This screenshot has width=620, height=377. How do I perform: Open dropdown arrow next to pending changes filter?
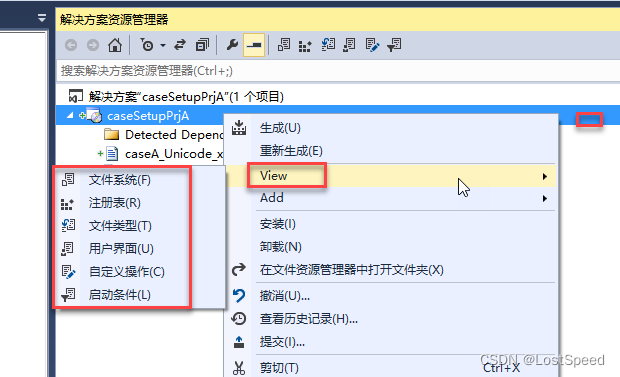pyautogui.click(x=163, y=45)
